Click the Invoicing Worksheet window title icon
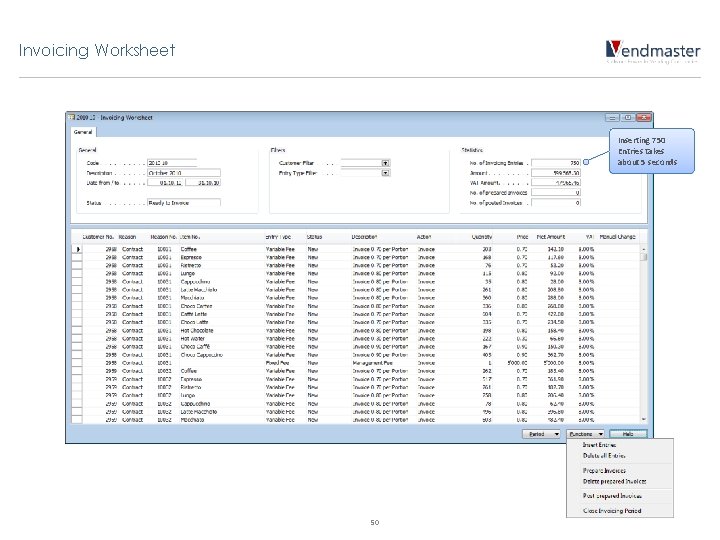The height and width of the screenshot is (540, 720). [72, 118]
